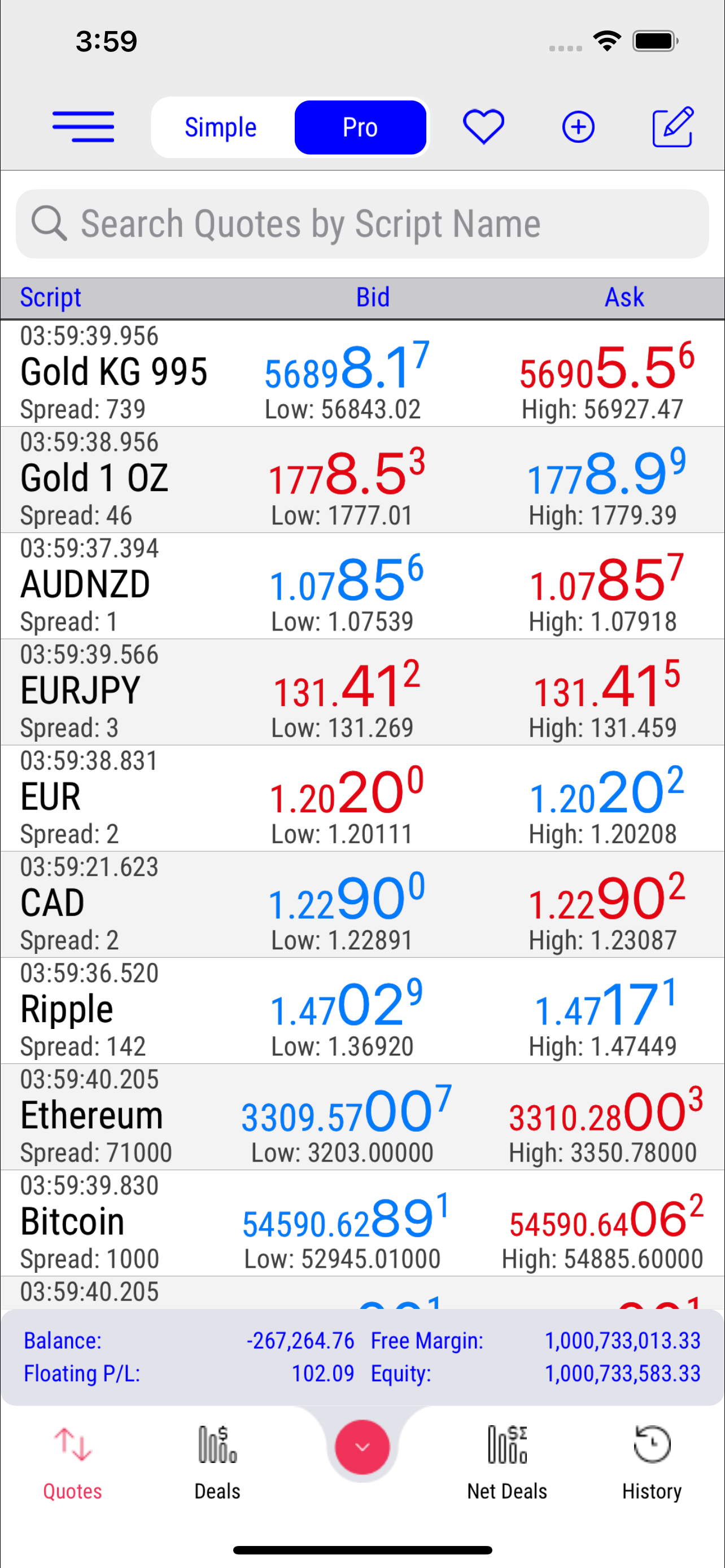Screen dimensions: 725x1568
Task: Tap the edit pencil icon
Action: [672, 126]
